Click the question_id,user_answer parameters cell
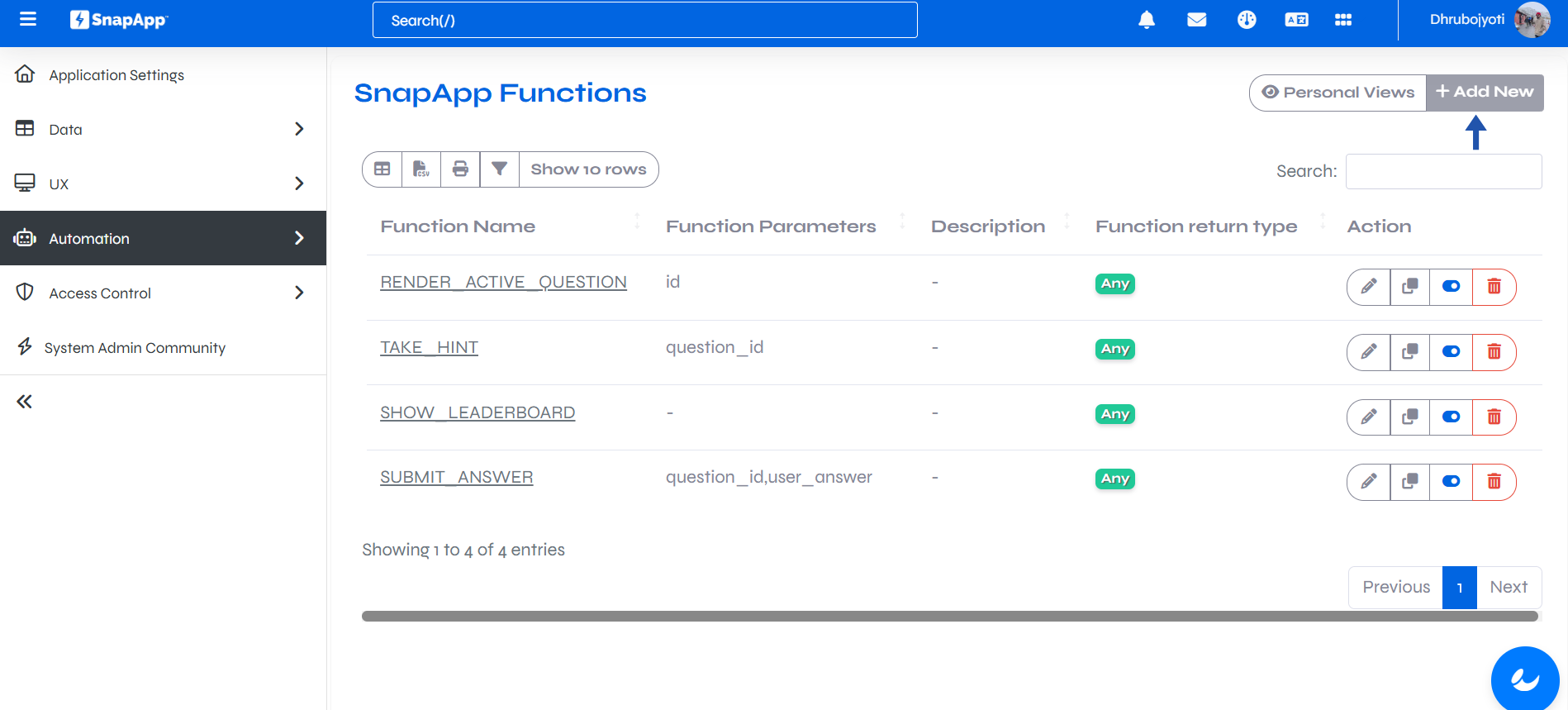 pos(769,477)
